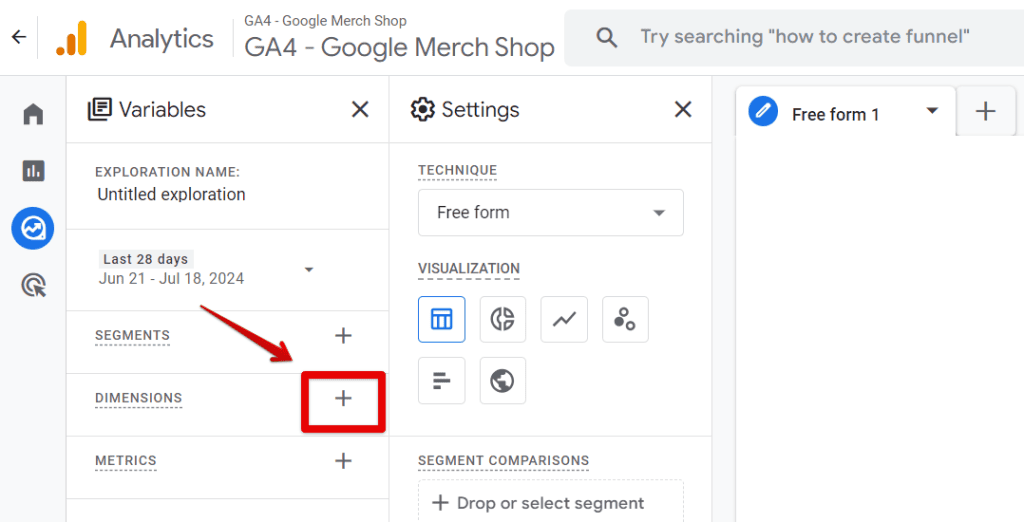1024x522 pixels.
Task: Select the bar chart visualization
Action: coord(441,381)
